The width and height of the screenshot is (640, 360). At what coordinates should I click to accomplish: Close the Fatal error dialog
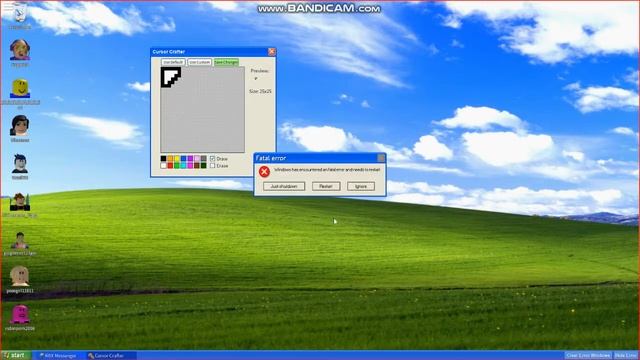coord(381,158)
